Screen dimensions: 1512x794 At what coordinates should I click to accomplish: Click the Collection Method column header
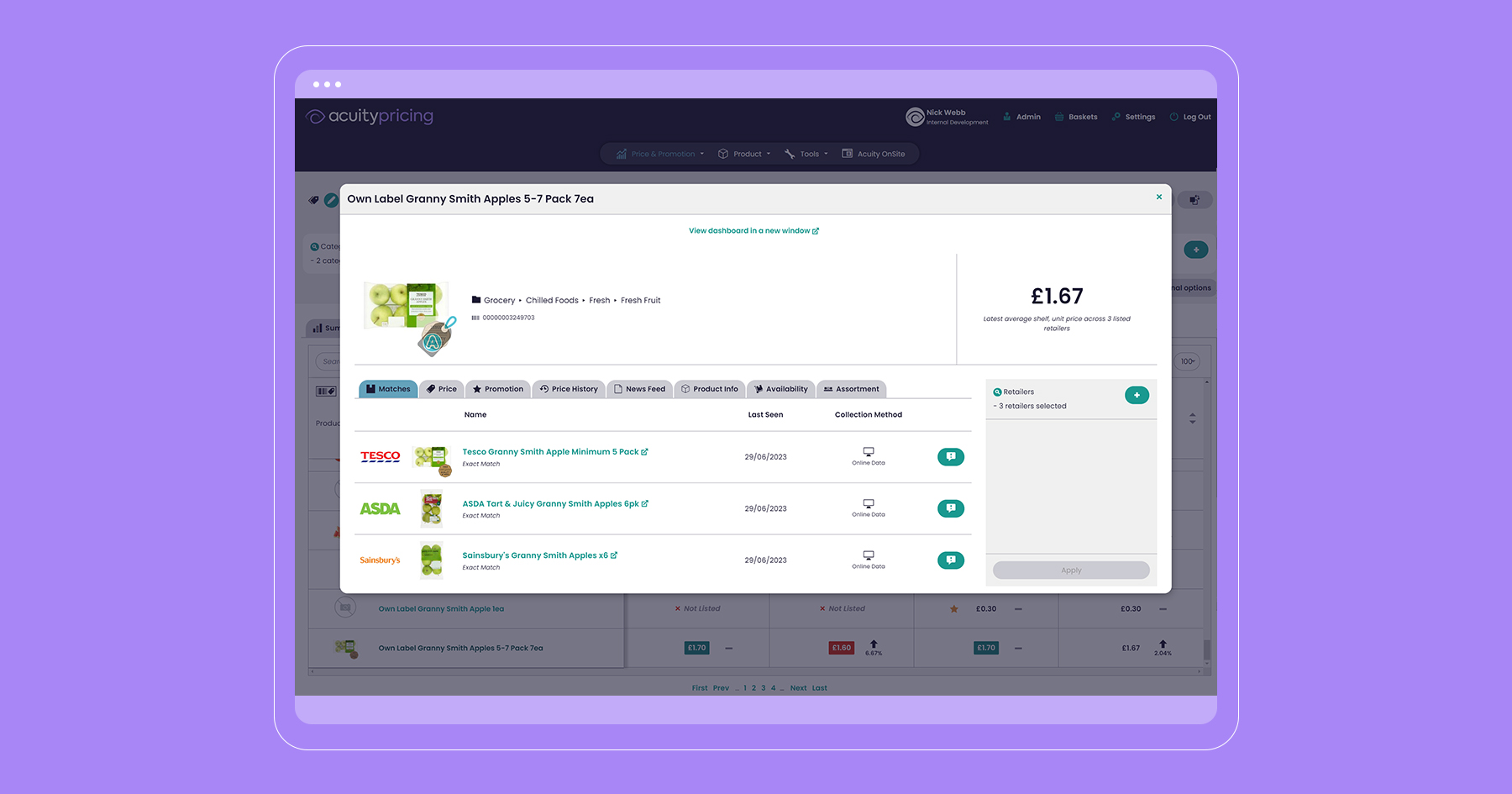click(x=869, y=415)
